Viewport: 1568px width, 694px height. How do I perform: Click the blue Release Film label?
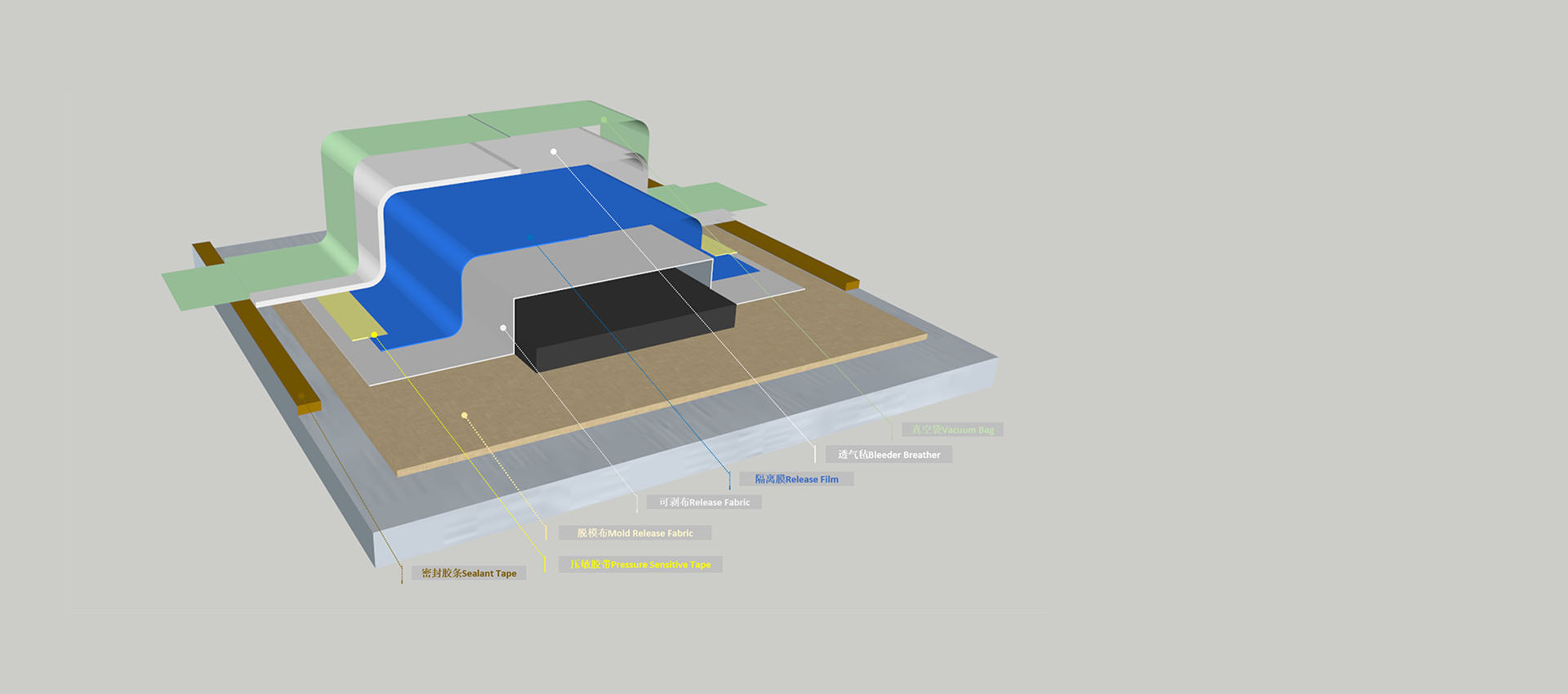click(x=796, y=479)
